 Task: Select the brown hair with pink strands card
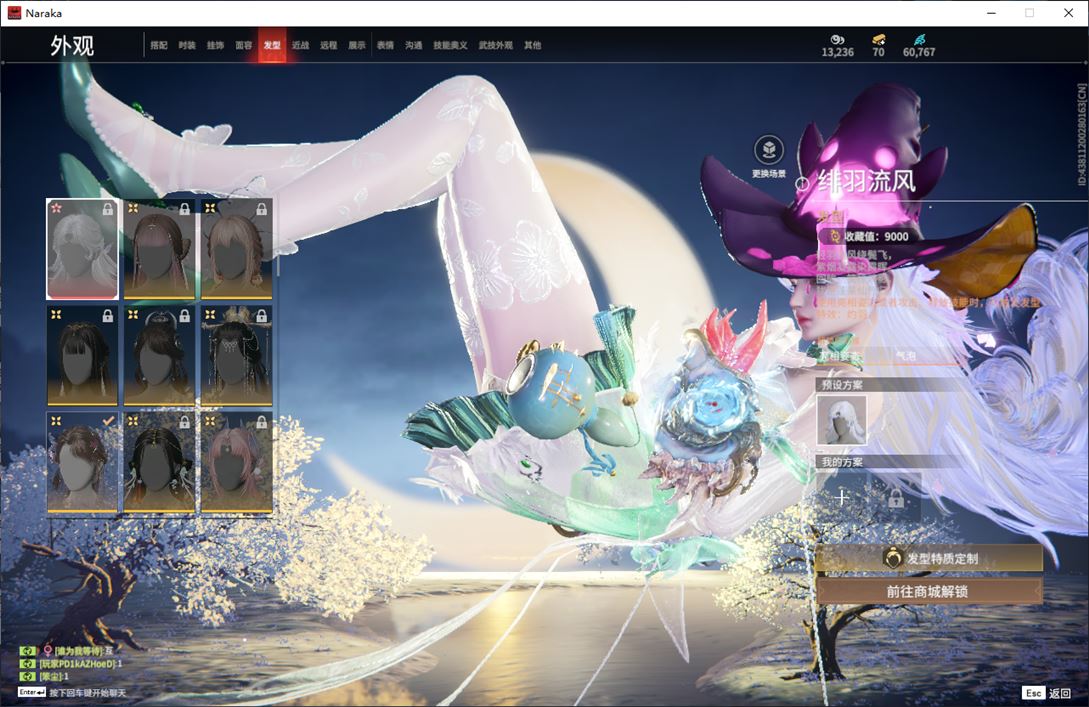[159, 249]
